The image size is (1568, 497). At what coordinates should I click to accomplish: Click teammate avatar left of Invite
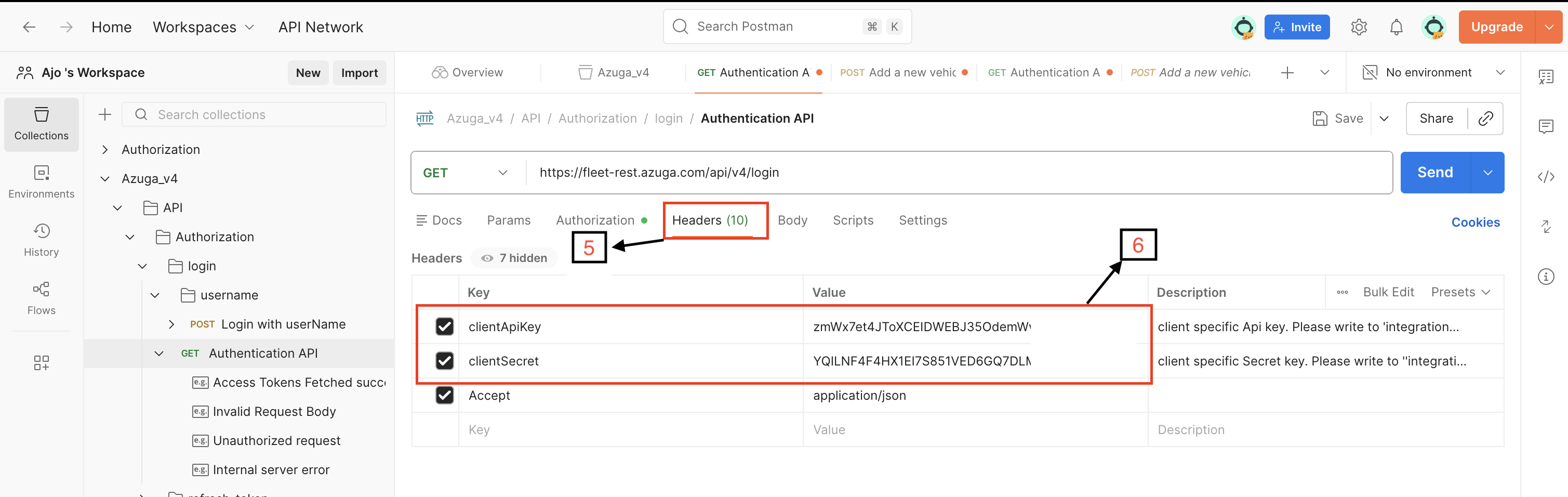[1244, 27]
